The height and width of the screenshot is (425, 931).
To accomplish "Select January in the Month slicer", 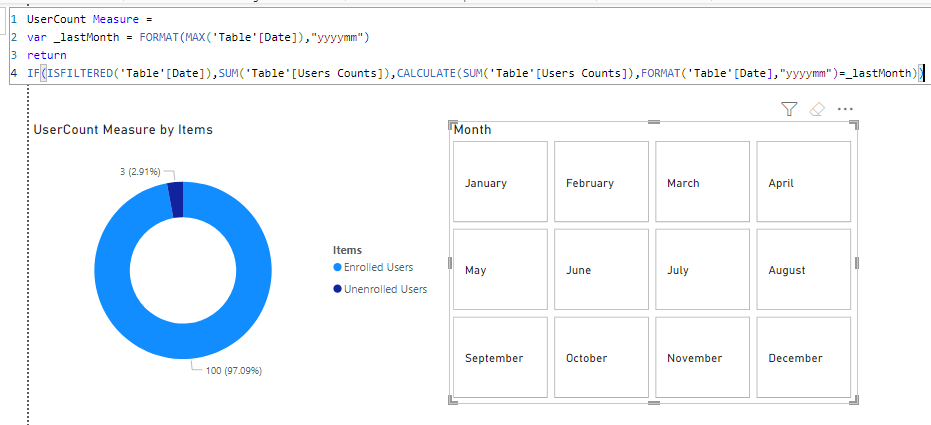I will coord(500,182).
